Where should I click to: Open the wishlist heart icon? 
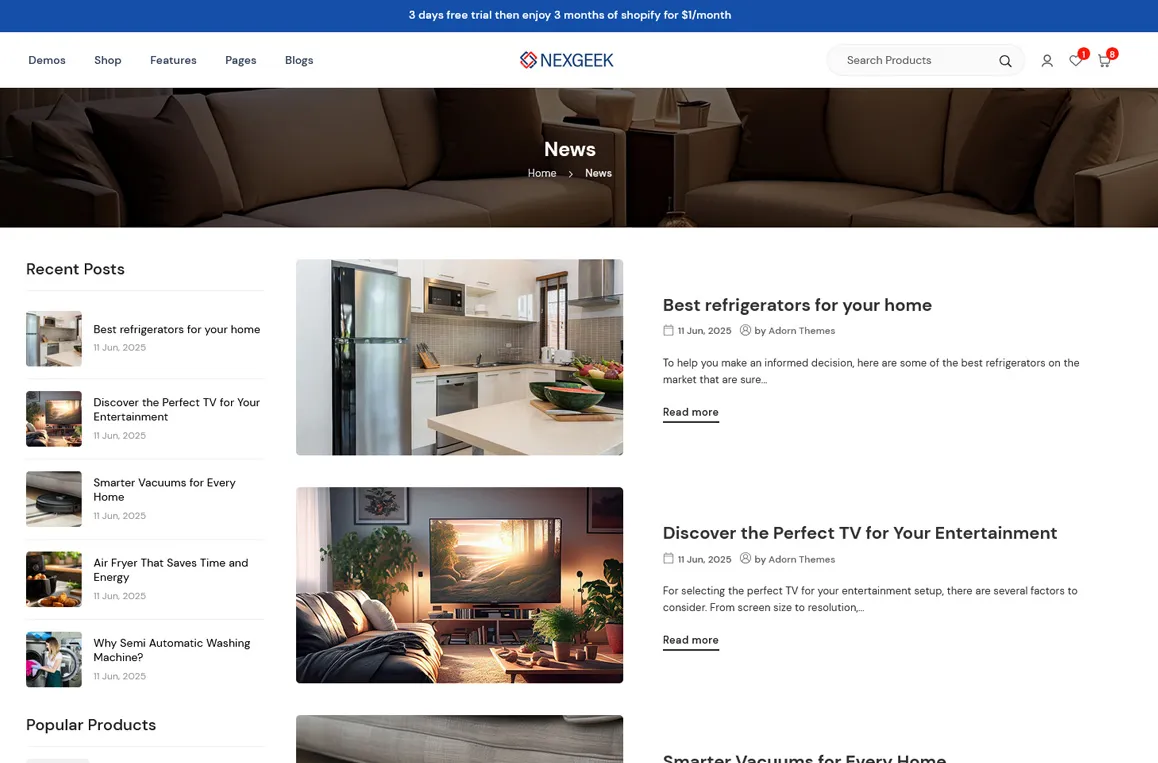point(1075,61)
